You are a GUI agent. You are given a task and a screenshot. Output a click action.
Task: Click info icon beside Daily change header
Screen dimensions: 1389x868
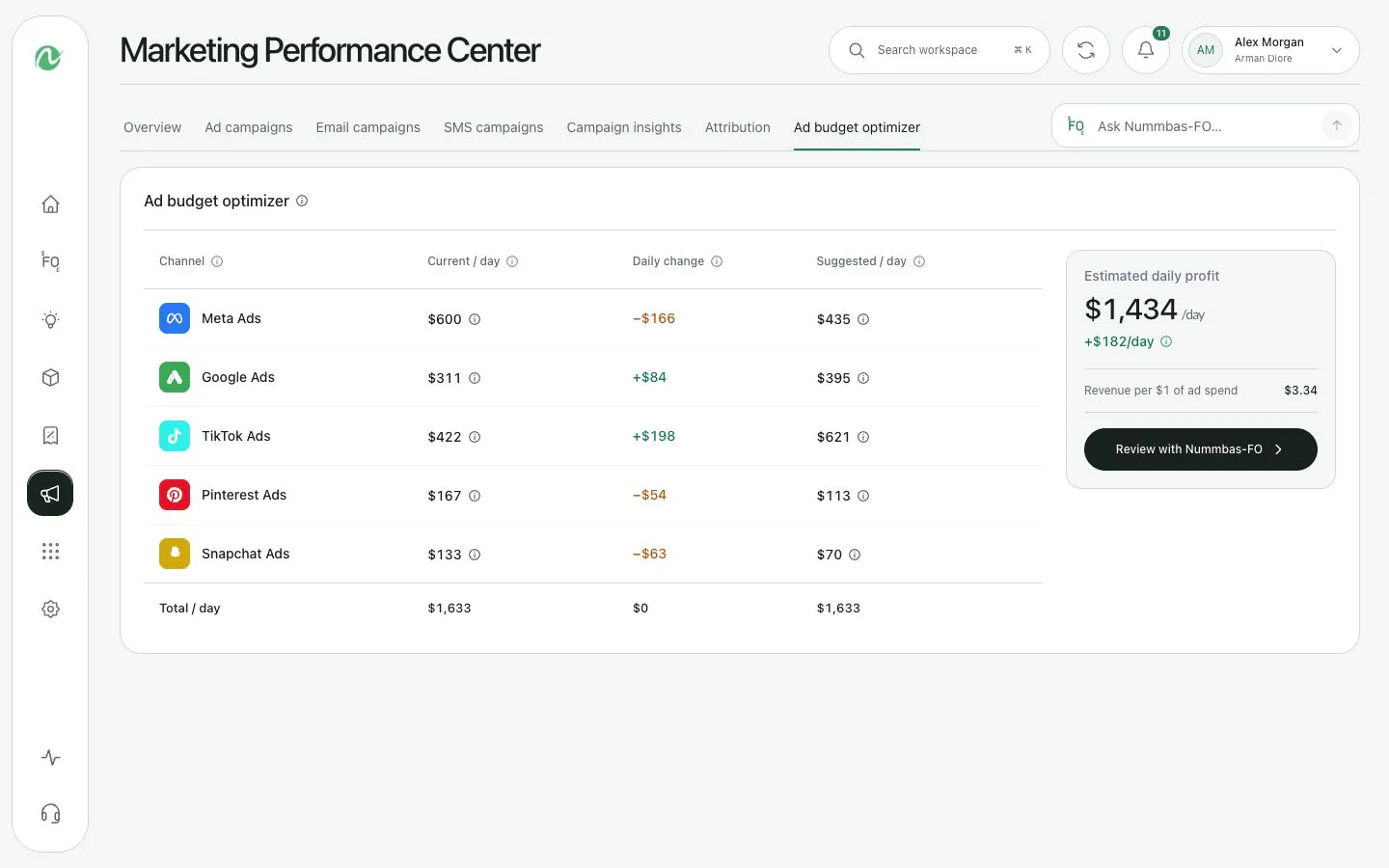point(717,261)
